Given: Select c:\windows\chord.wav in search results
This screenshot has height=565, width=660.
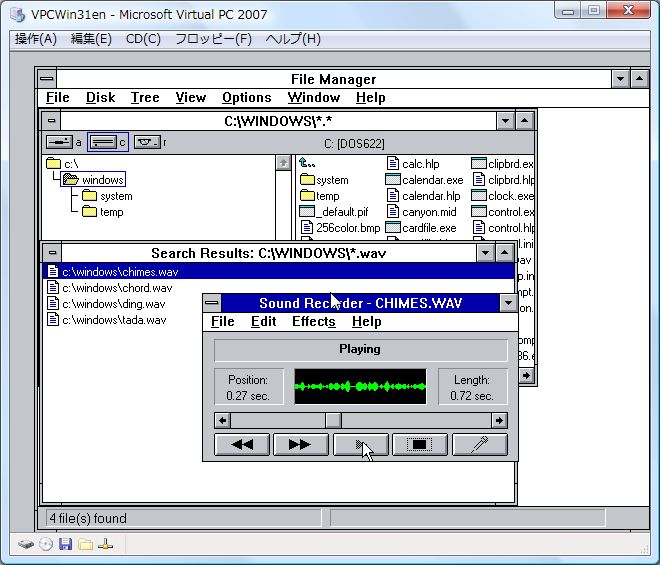Looking at the screenshot, I should pos(109,288).
